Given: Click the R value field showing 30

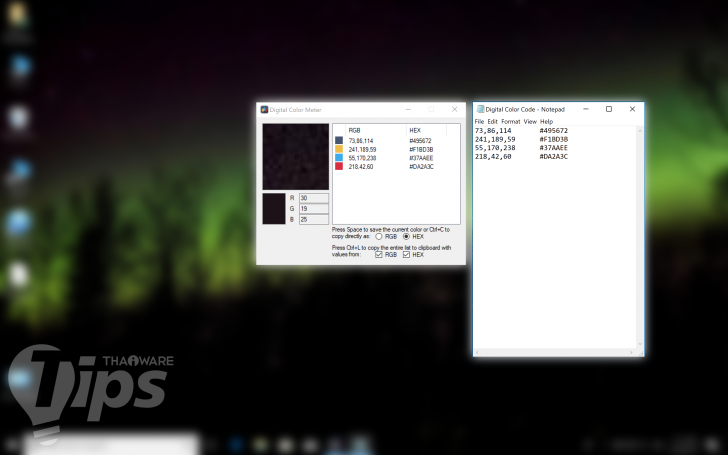Looking at the screenshot, I should click(x=314, y=198).
